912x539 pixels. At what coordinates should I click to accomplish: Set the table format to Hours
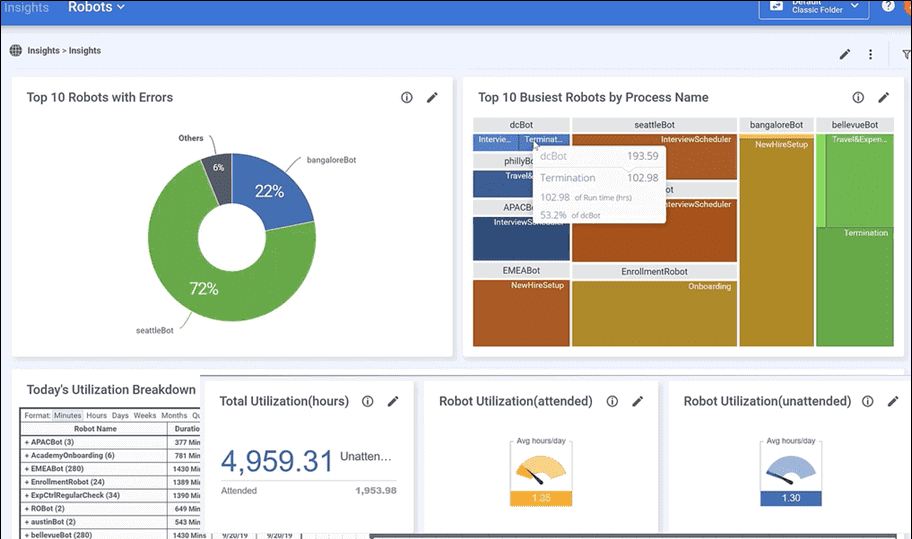coord(97,415)
